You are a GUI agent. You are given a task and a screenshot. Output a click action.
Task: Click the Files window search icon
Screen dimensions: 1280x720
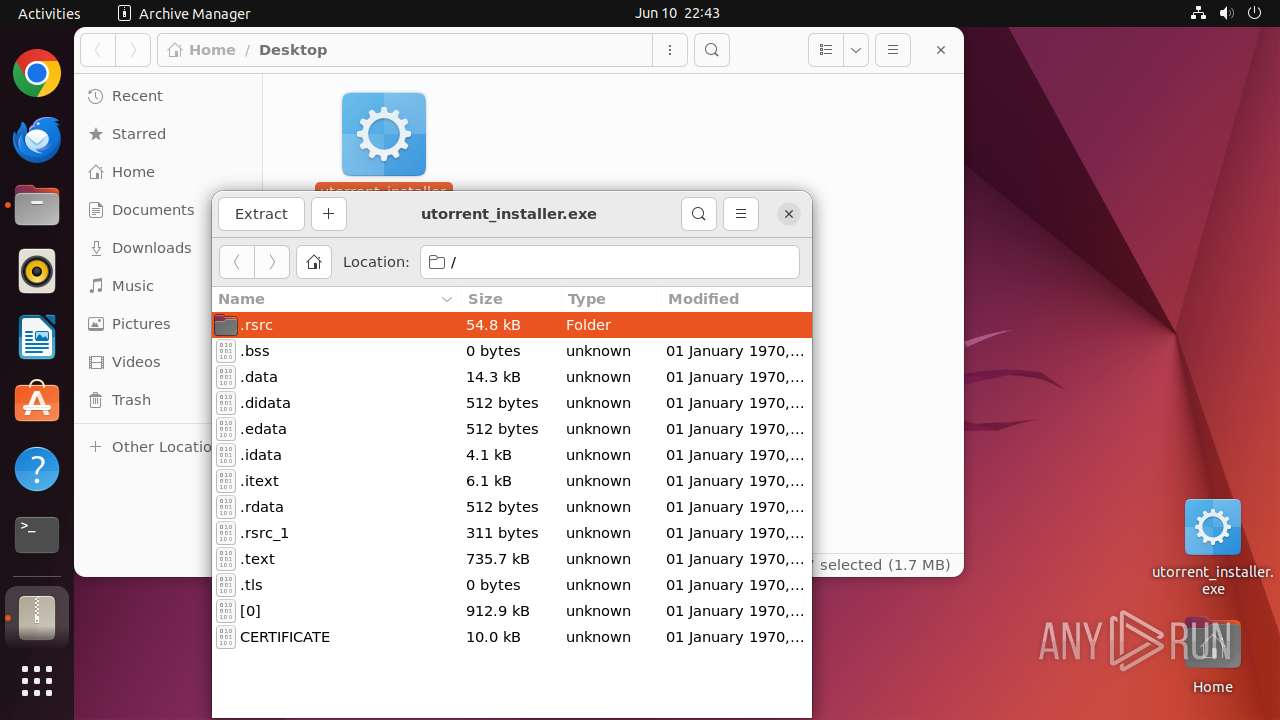712,50
